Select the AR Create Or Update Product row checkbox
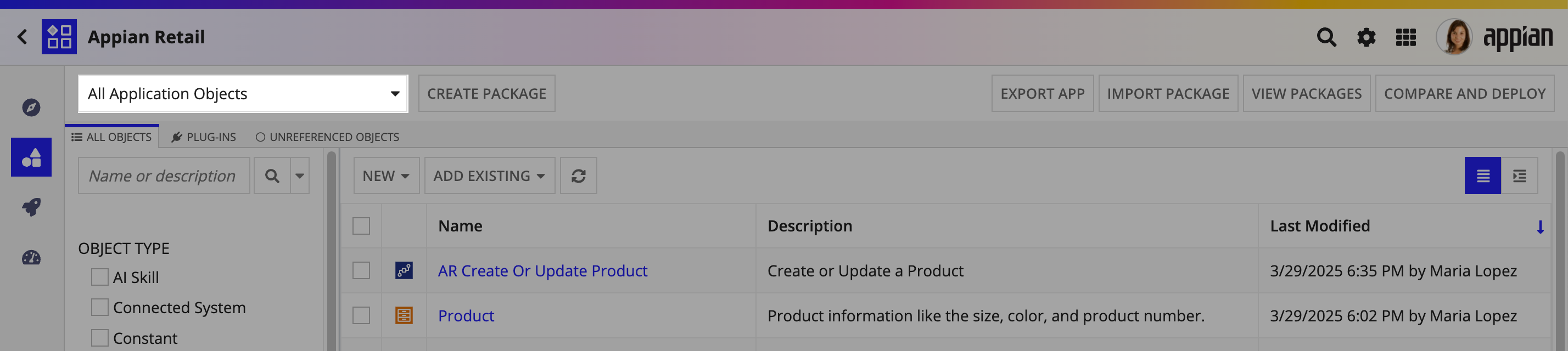 [361, 271]
